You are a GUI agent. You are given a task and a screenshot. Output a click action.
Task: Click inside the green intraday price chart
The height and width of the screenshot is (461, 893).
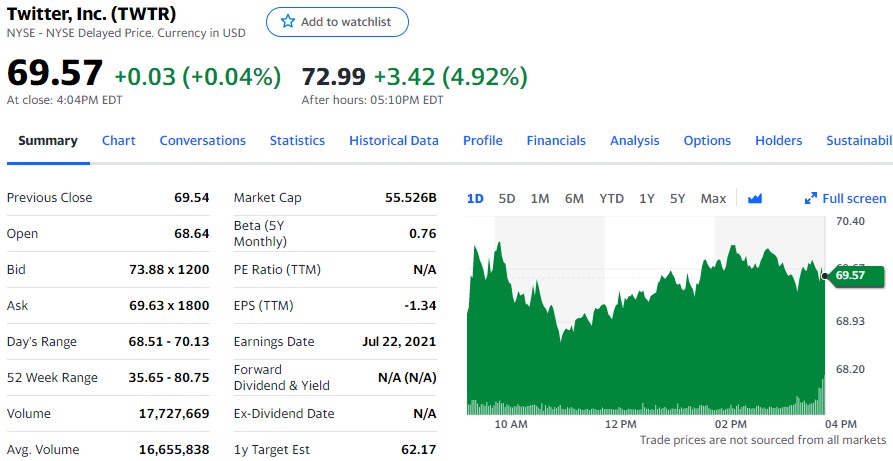click(640, 340)
